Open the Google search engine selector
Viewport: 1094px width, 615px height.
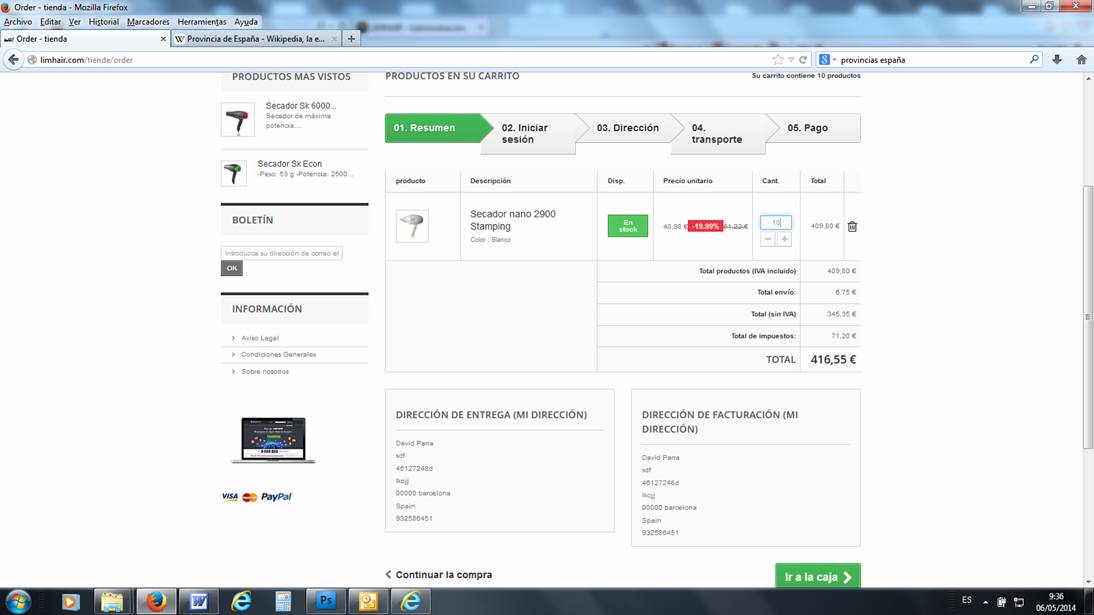click(827, 60)
